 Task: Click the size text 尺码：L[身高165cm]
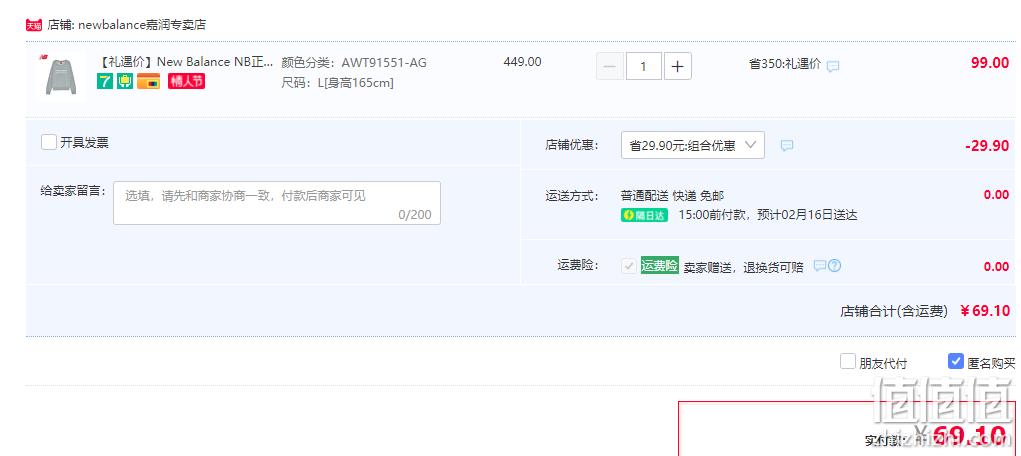tap(337, 83)
